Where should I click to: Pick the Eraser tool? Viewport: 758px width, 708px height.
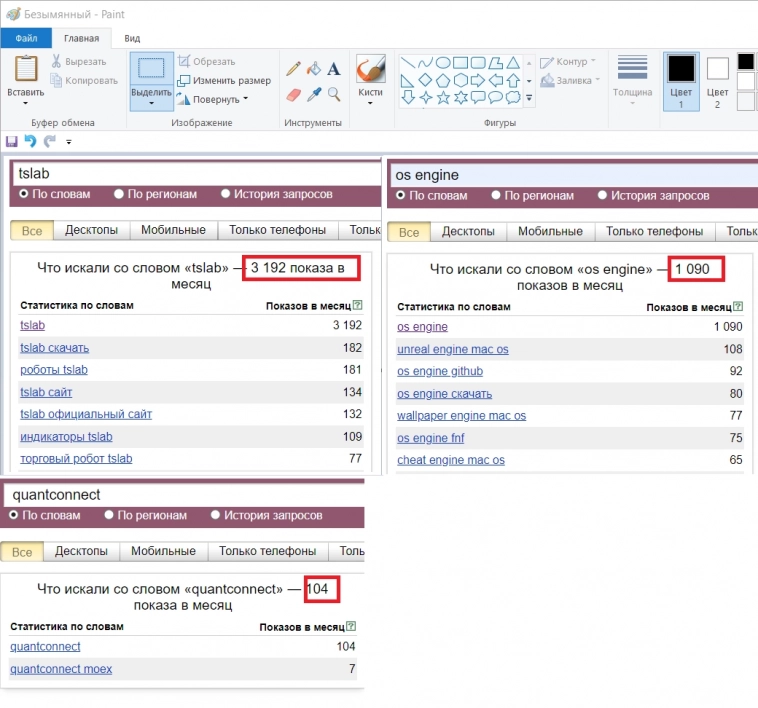[293, 95]
